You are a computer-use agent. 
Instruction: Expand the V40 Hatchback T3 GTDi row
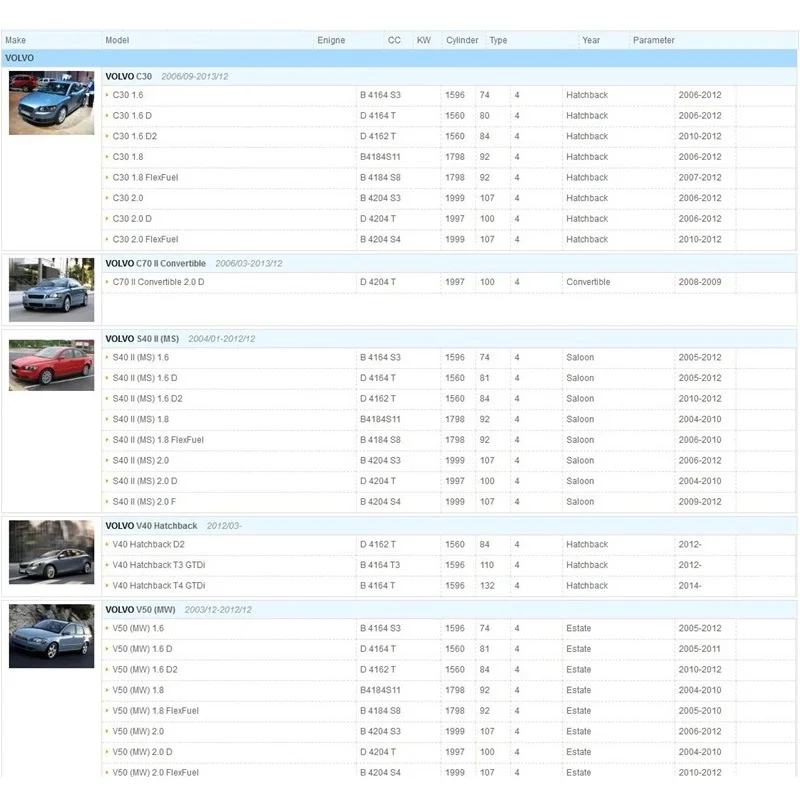[x=107, y=565]
